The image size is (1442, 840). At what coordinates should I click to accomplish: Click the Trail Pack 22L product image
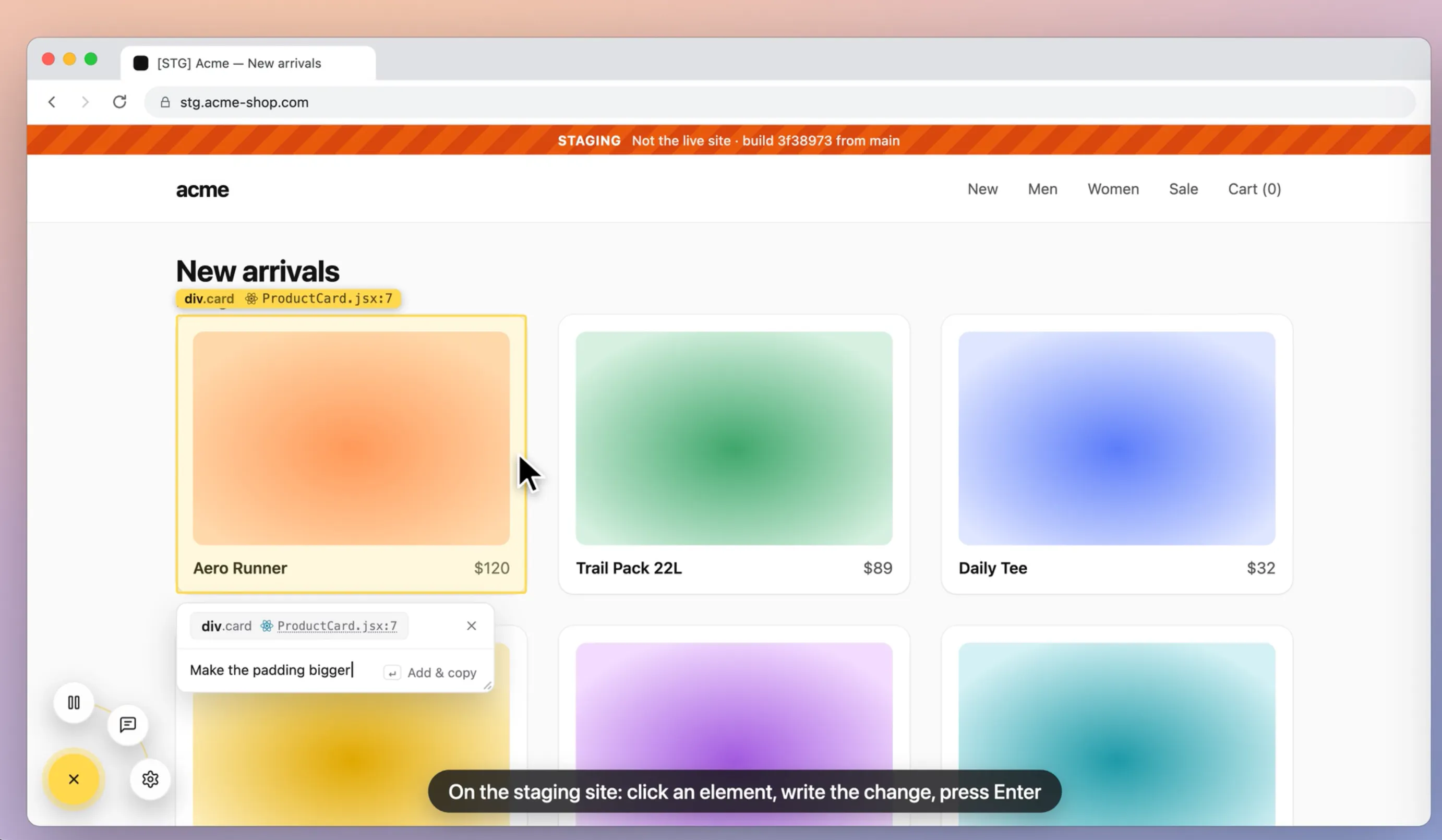734,438
